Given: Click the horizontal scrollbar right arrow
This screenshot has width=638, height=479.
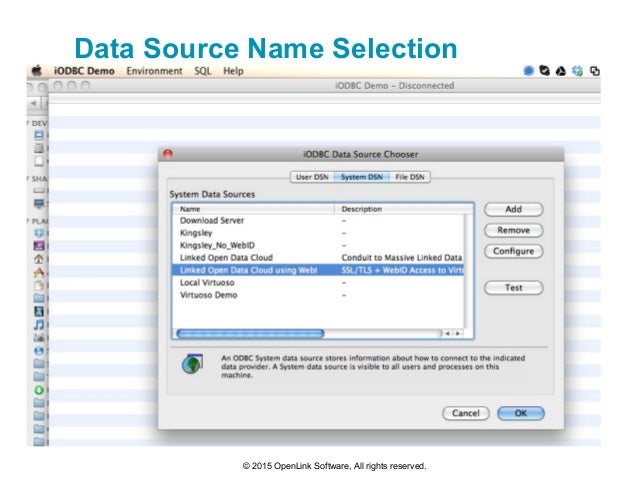Looking at the screenshot, I should [x=458, y=333].
